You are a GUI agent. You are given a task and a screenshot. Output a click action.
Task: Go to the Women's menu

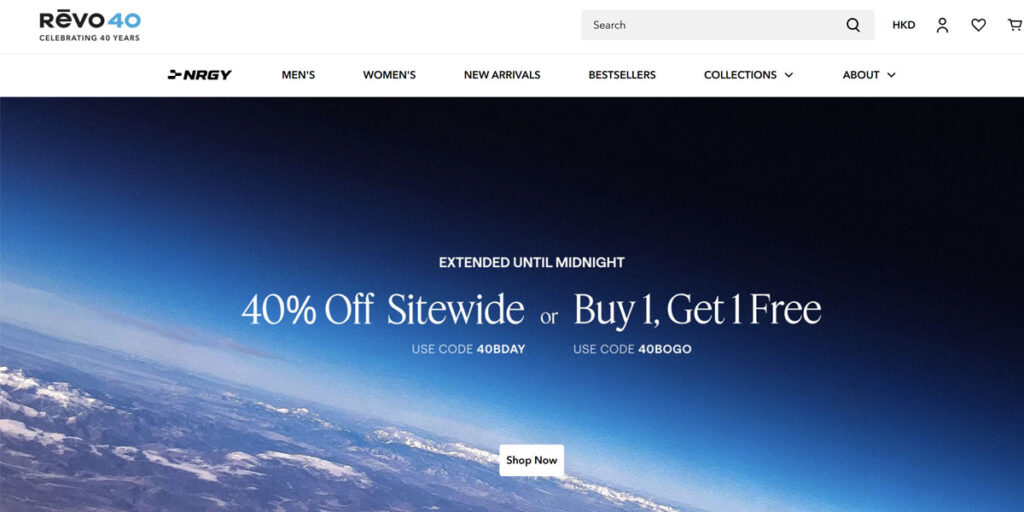[x=389, y=75]
